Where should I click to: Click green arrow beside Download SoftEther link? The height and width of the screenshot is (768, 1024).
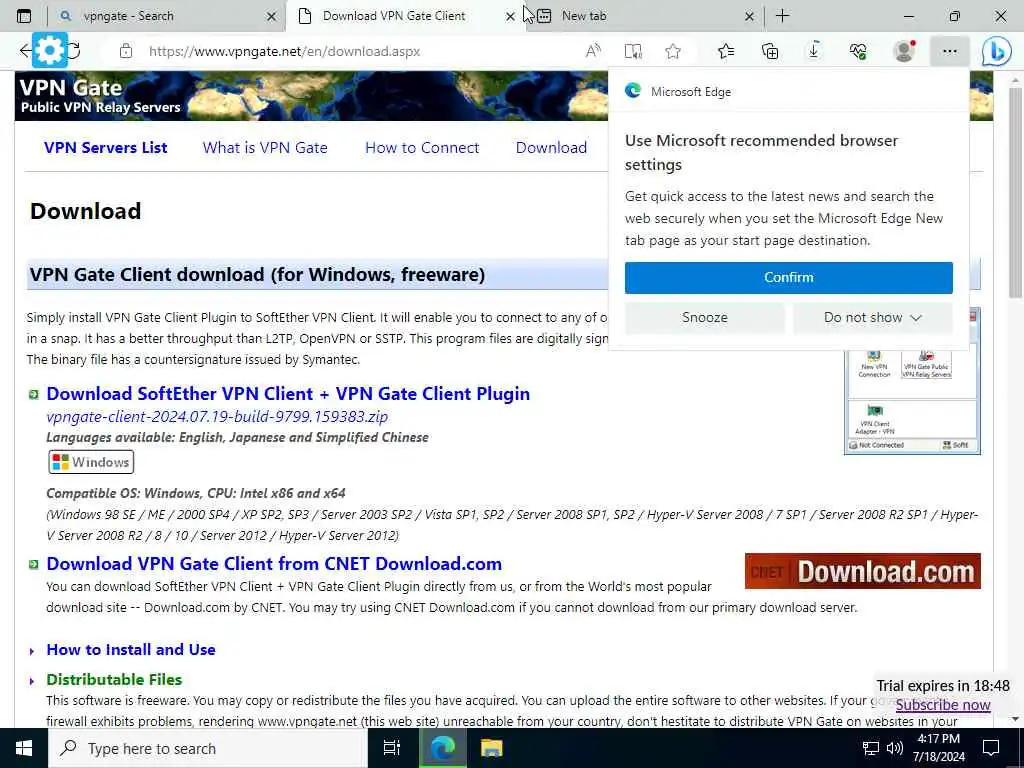click(34, 394)
